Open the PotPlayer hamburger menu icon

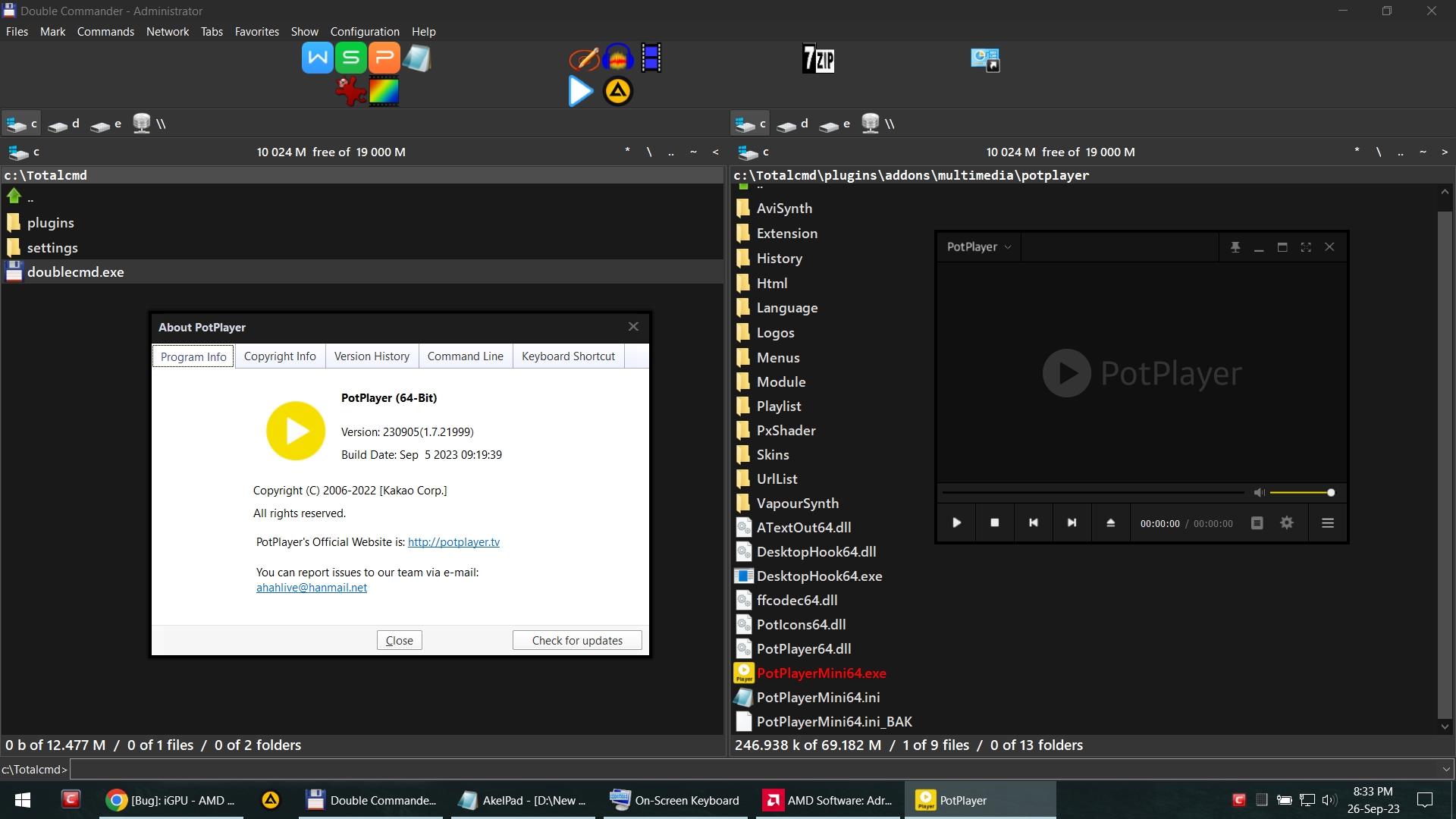(1327, 522)
